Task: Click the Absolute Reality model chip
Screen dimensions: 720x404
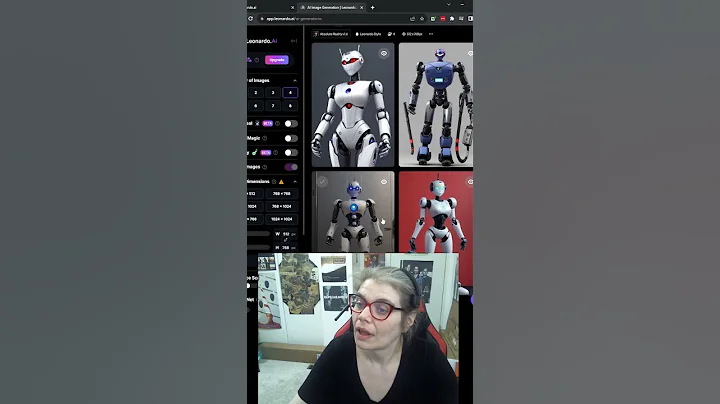Action: [331, 34]
